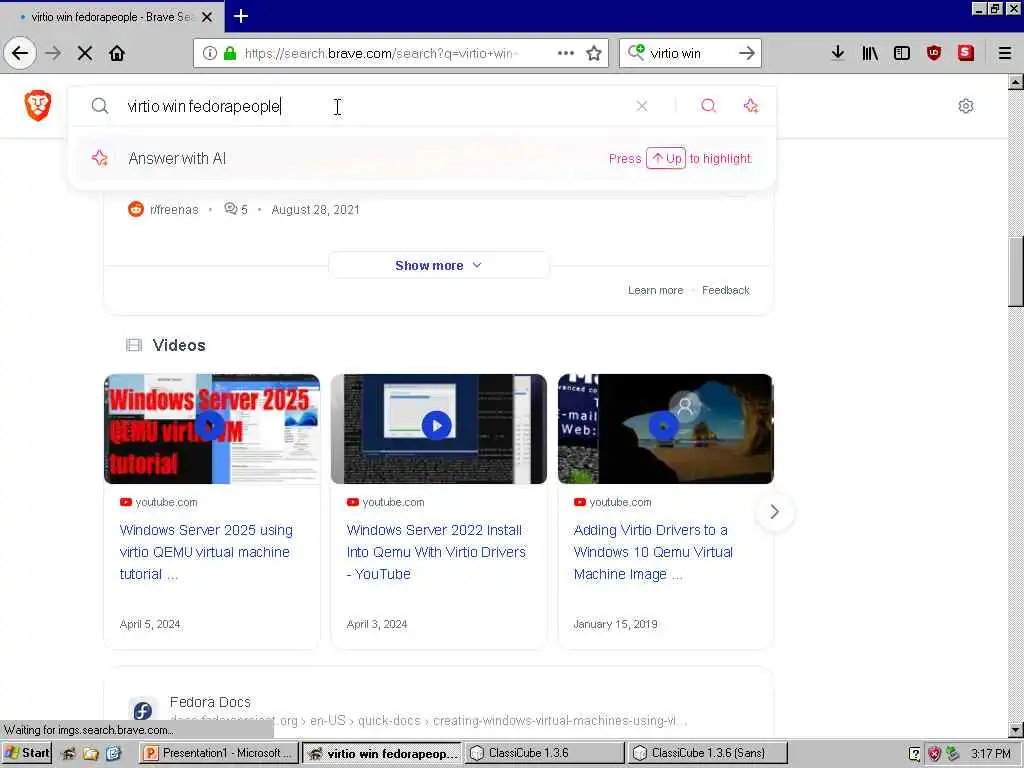
Task: Play the Adding Virtio Drivers video thumbnail
Action: click(665, 428)
